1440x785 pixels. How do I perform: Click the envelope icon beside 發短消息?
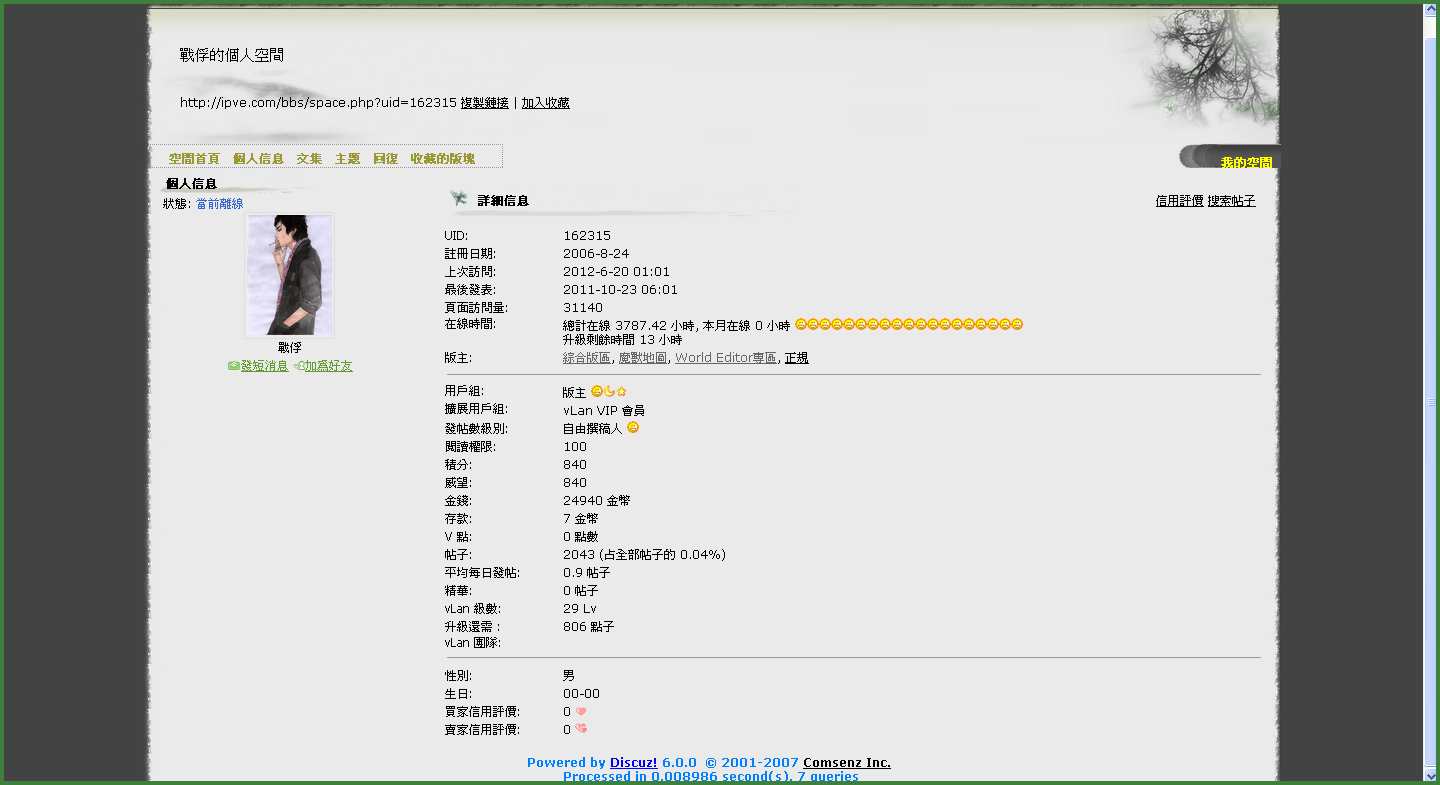(x=234, y=366)
